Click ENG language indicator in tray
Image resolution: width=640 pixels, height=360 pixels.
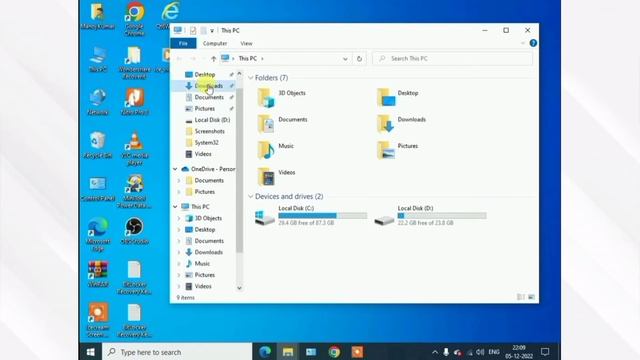tap(494, 352)
